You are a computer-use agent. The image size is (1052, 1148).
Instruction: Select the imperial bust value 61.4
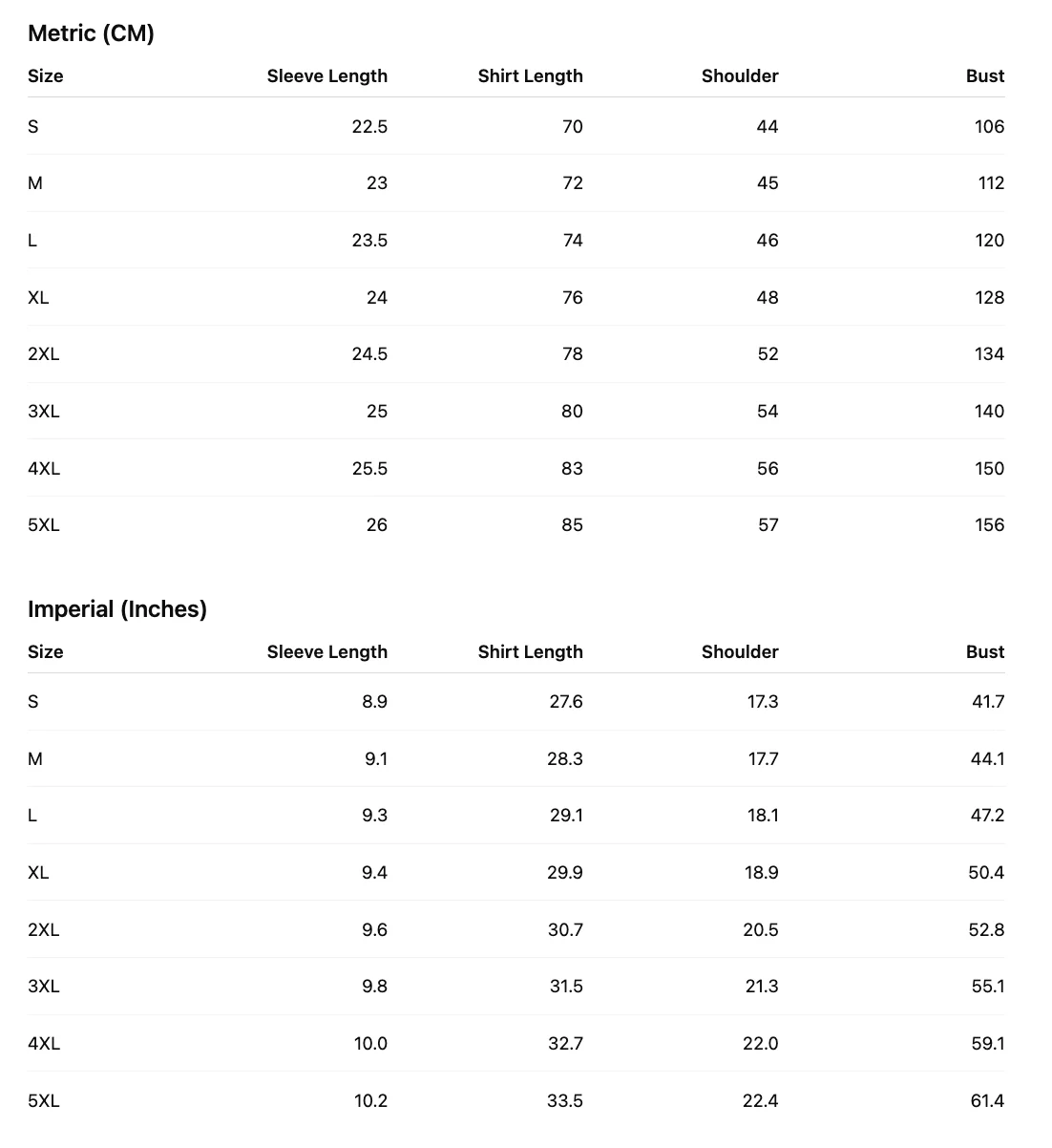pos(987,1101)
